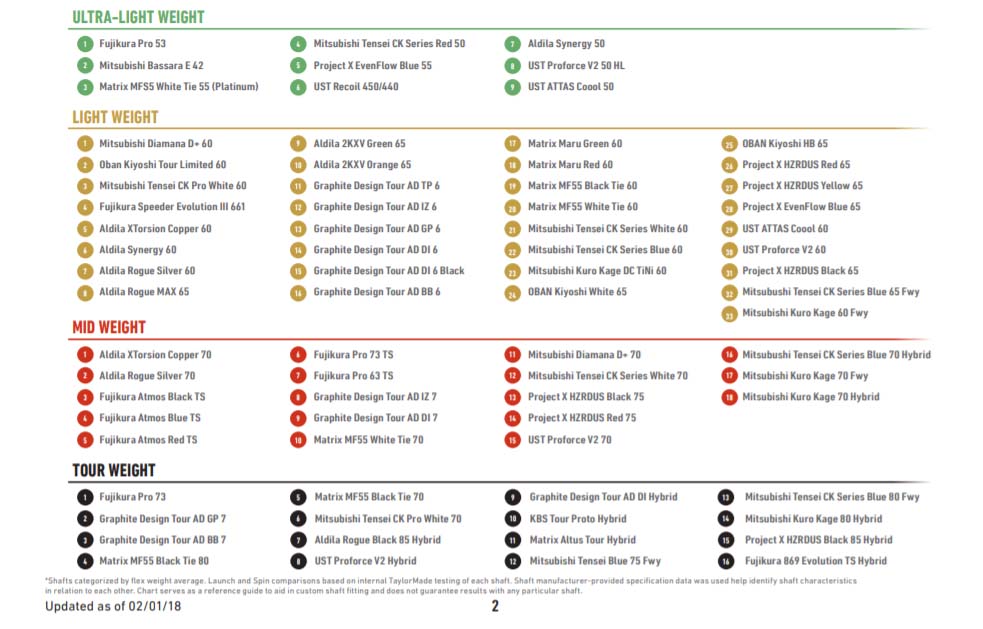Pick the gold badge beside Matrix Maru Green 60
The width and height of the screenshot is (983, 629).
coord(513,144)
